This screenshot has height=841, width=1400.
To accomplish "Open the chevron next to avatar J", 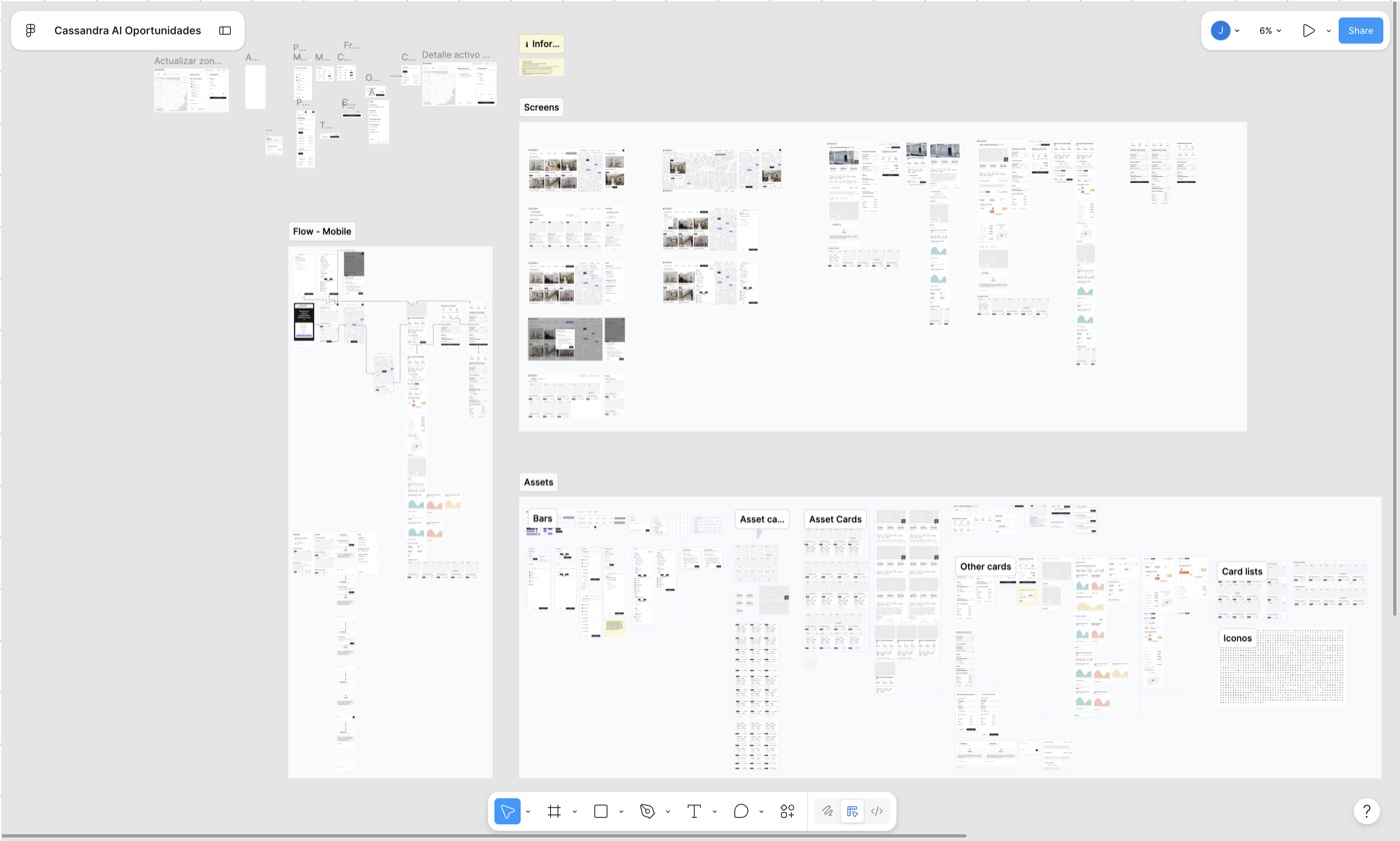I will click(1237, 31).
